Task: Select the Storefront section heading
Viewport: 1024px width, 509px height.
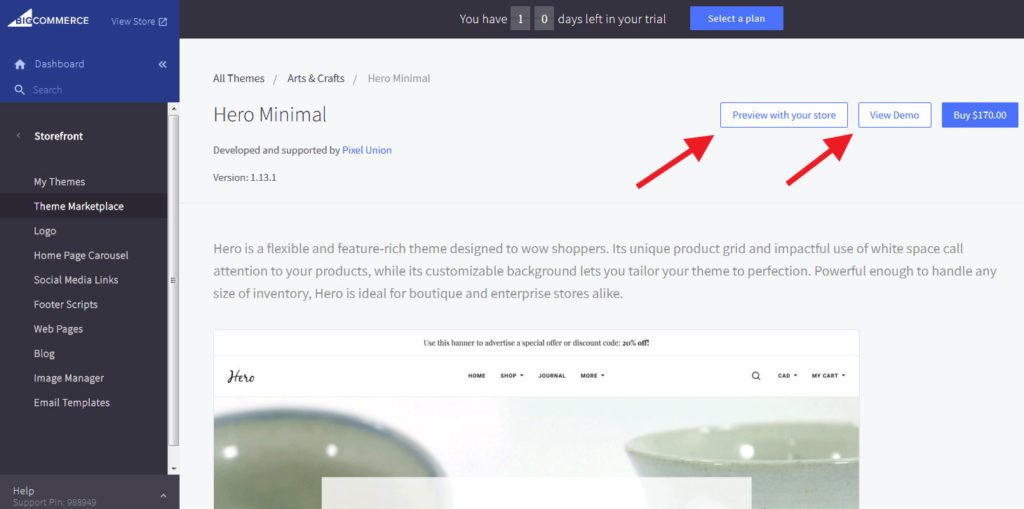Action: click(x=59, y=136)
